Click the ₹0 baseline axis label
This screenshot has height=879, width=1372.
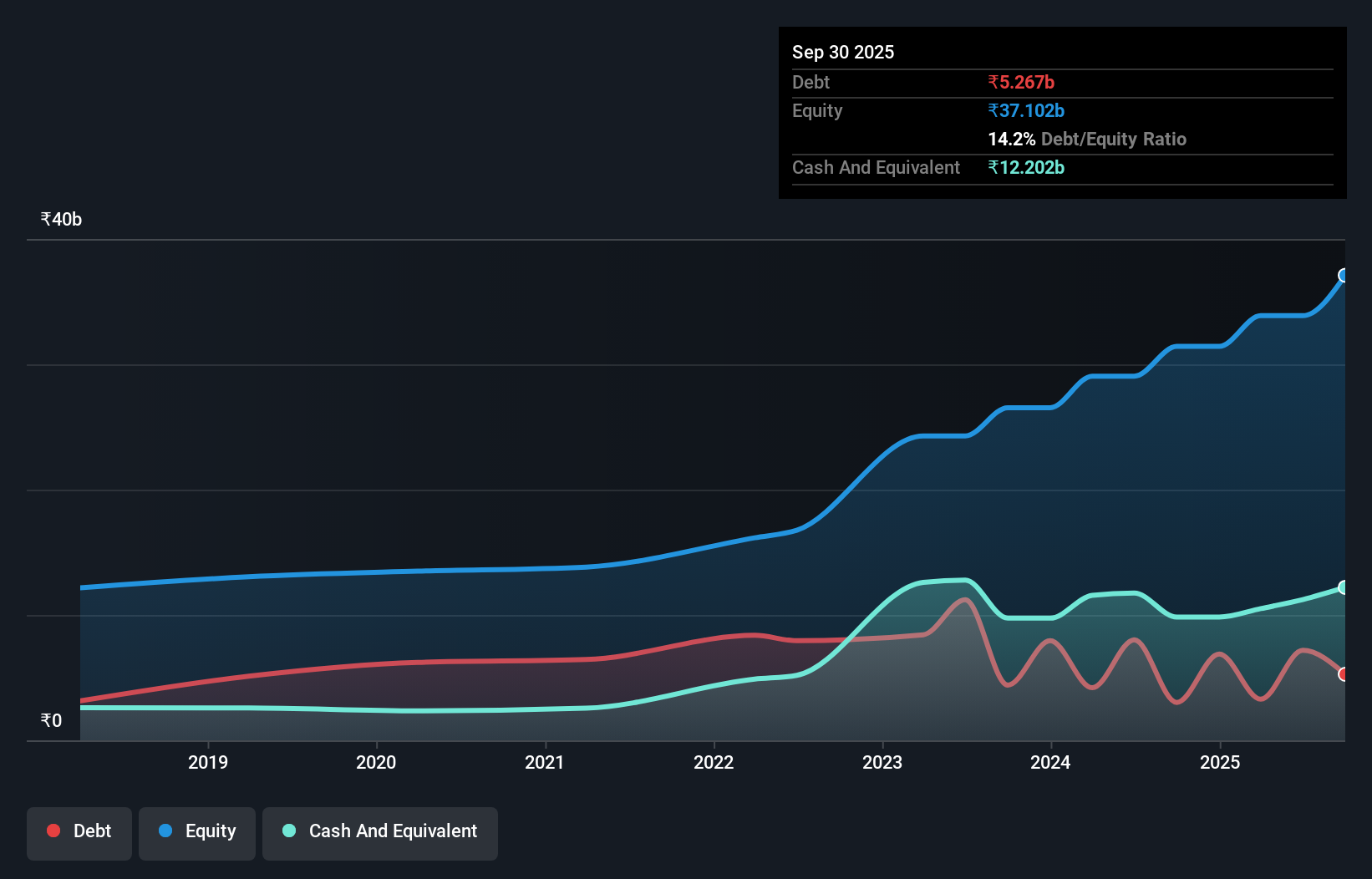coord(51,719)
